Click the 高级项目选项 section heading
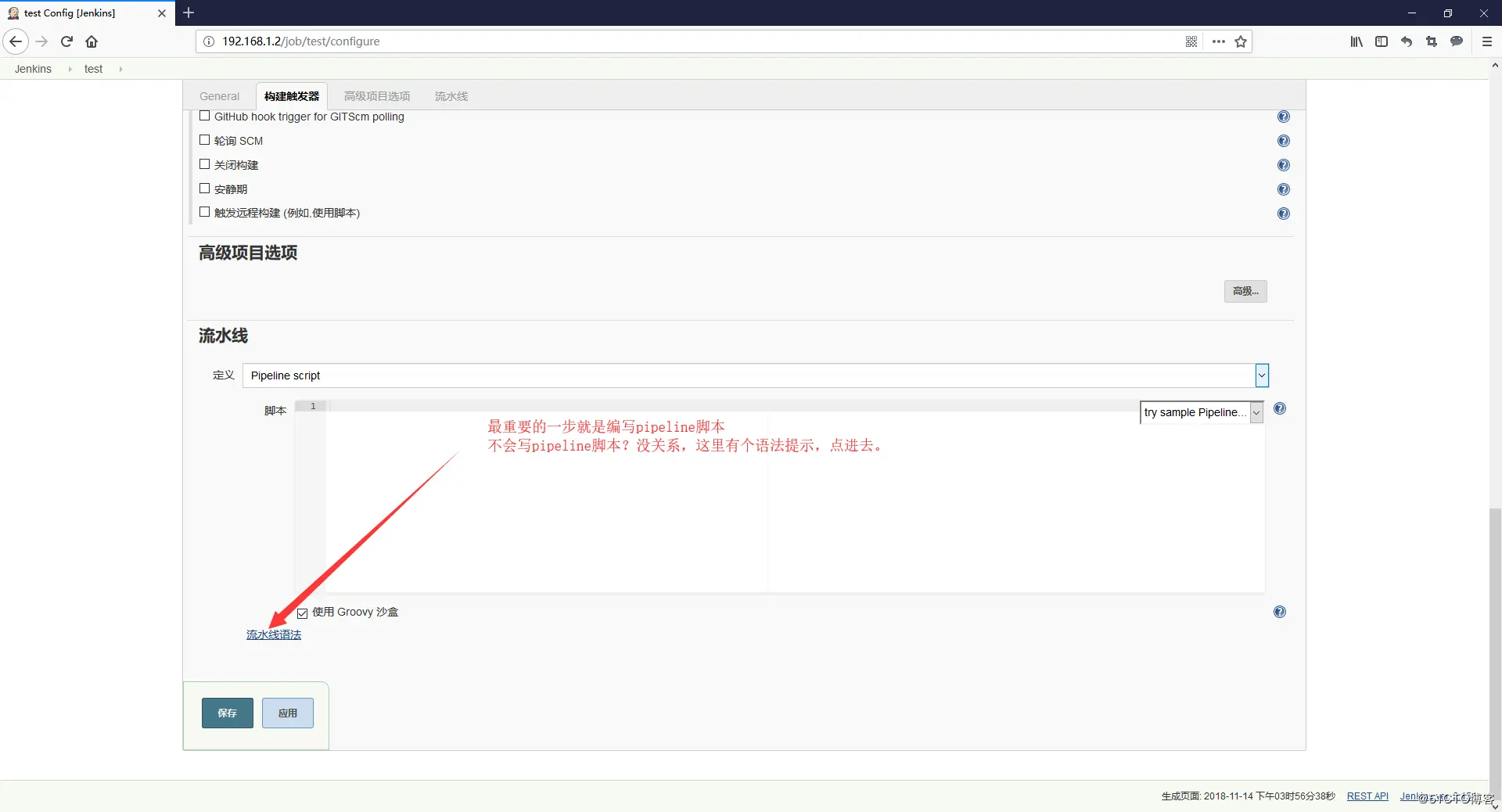 click(x=248, y=253)
